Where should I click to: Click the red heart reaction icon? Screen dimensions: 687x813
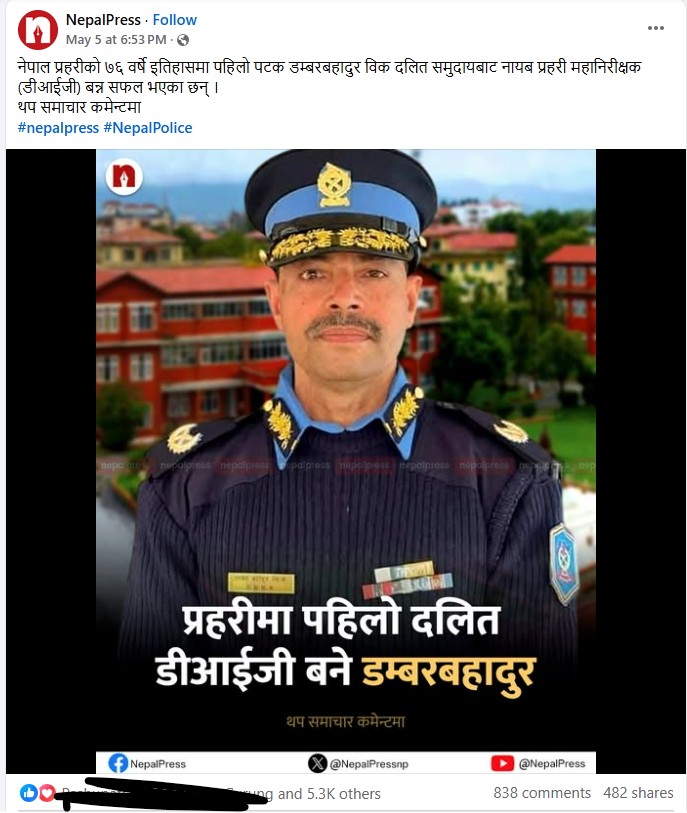coord(47,792)
